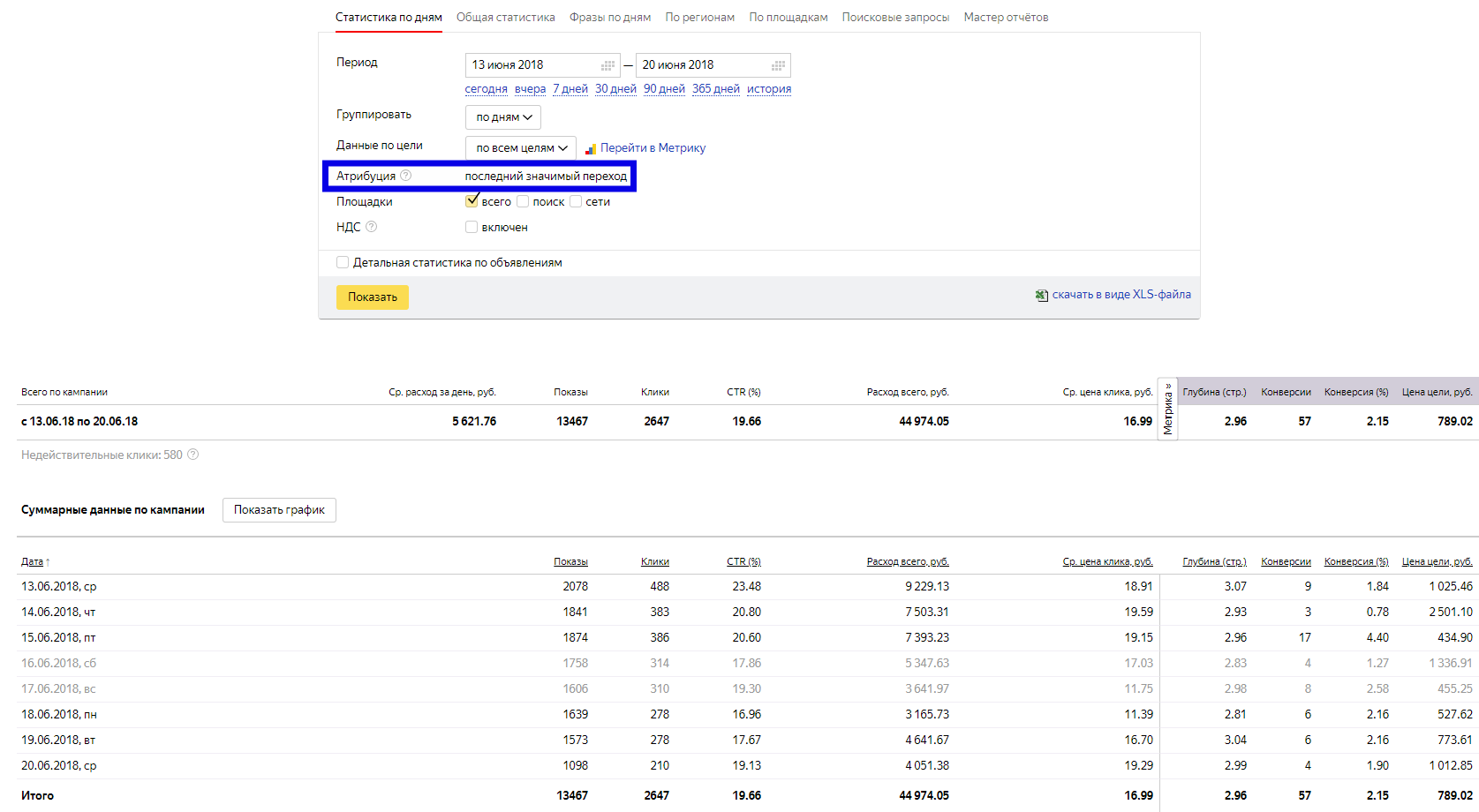Click the row 13.06.2018, ср

pos(747,586)
